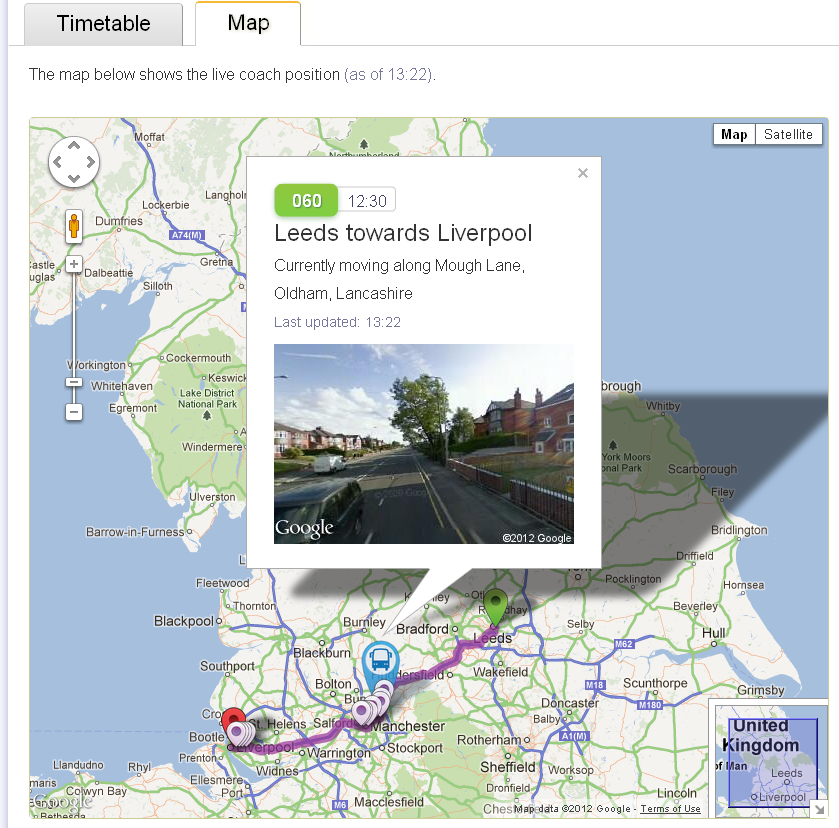This screenshot has width=839, height=828.
Task: Zoom out with the minus button
Action: pyautogui.click(x=74, y=412)
